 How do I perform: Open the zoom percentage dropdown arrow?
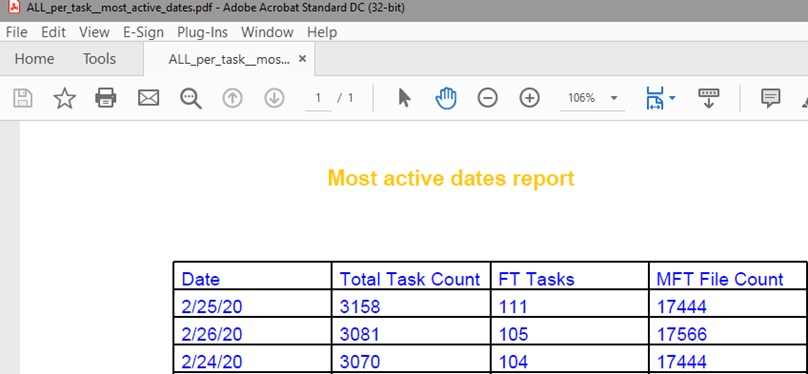coord(614,98)
